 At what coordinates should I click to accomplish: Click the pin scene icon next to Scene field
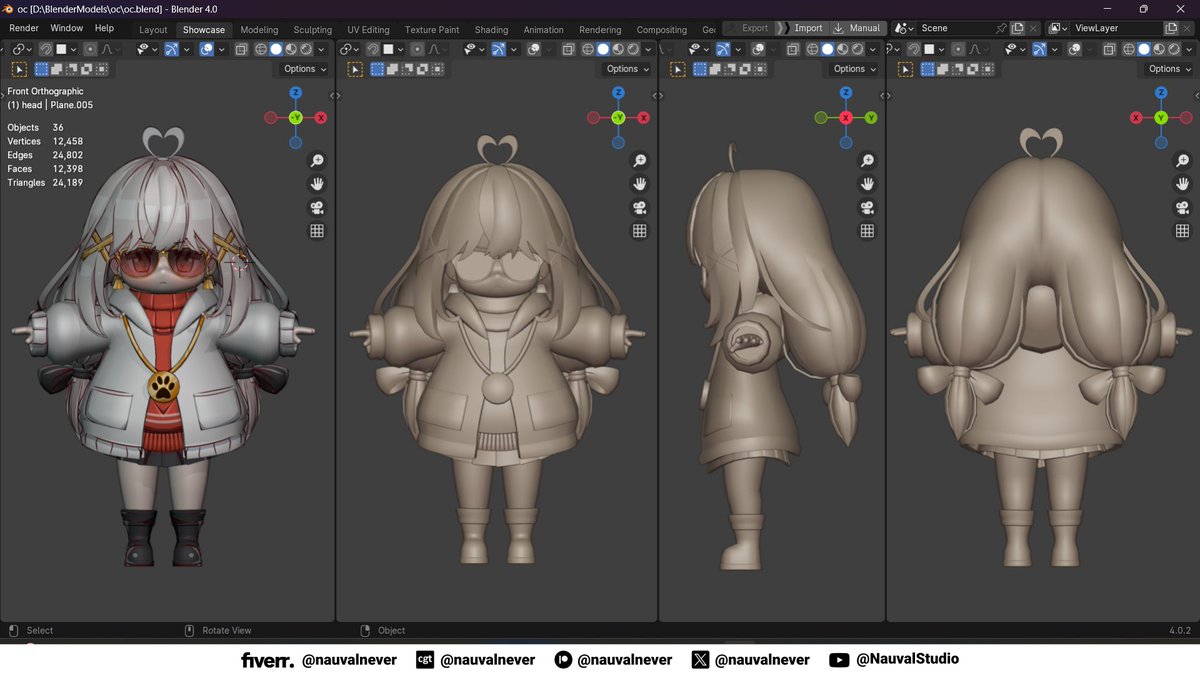[x=1001, y=28]
